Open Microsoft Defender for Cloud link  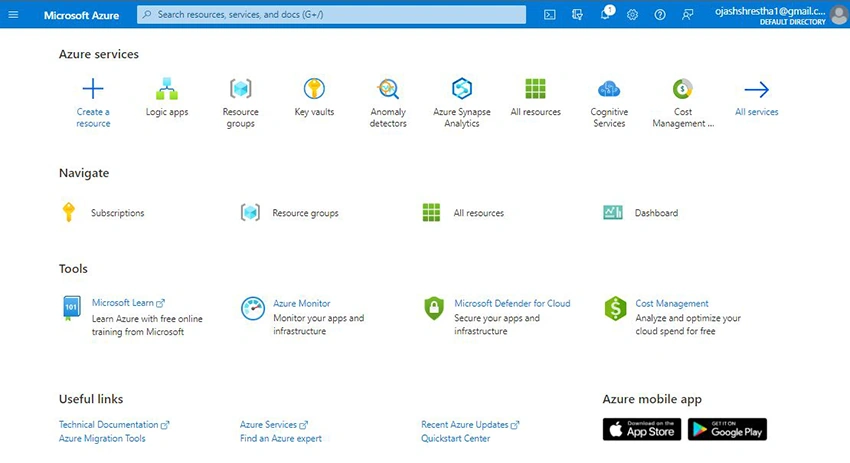pos(512,304)
